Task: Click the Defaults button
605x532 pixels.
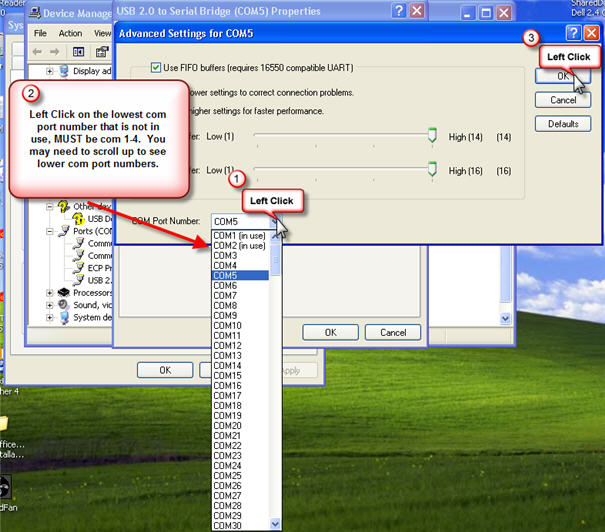Action: pos(563,124)
